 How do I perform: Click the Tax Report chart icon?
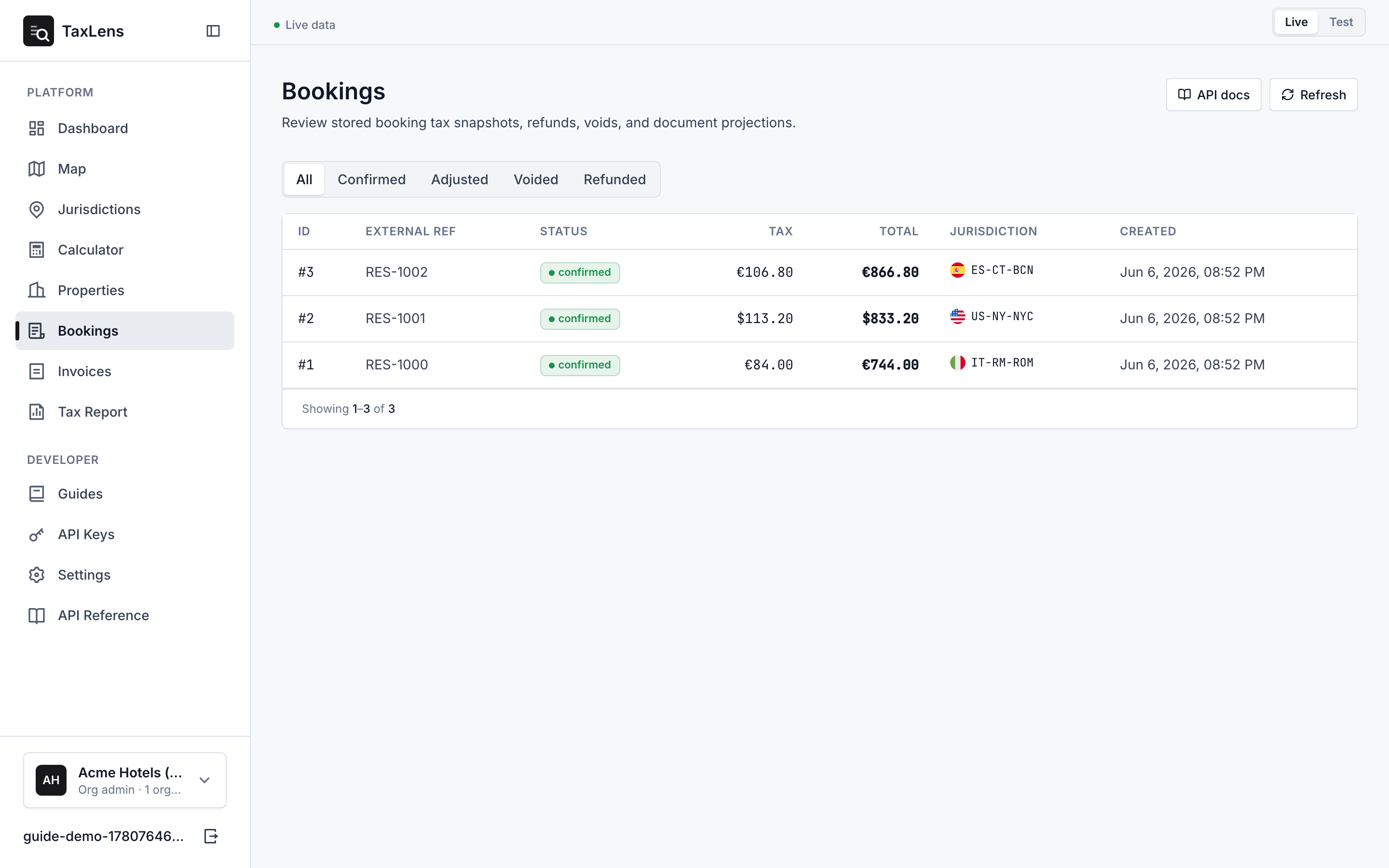pos(37,412)
